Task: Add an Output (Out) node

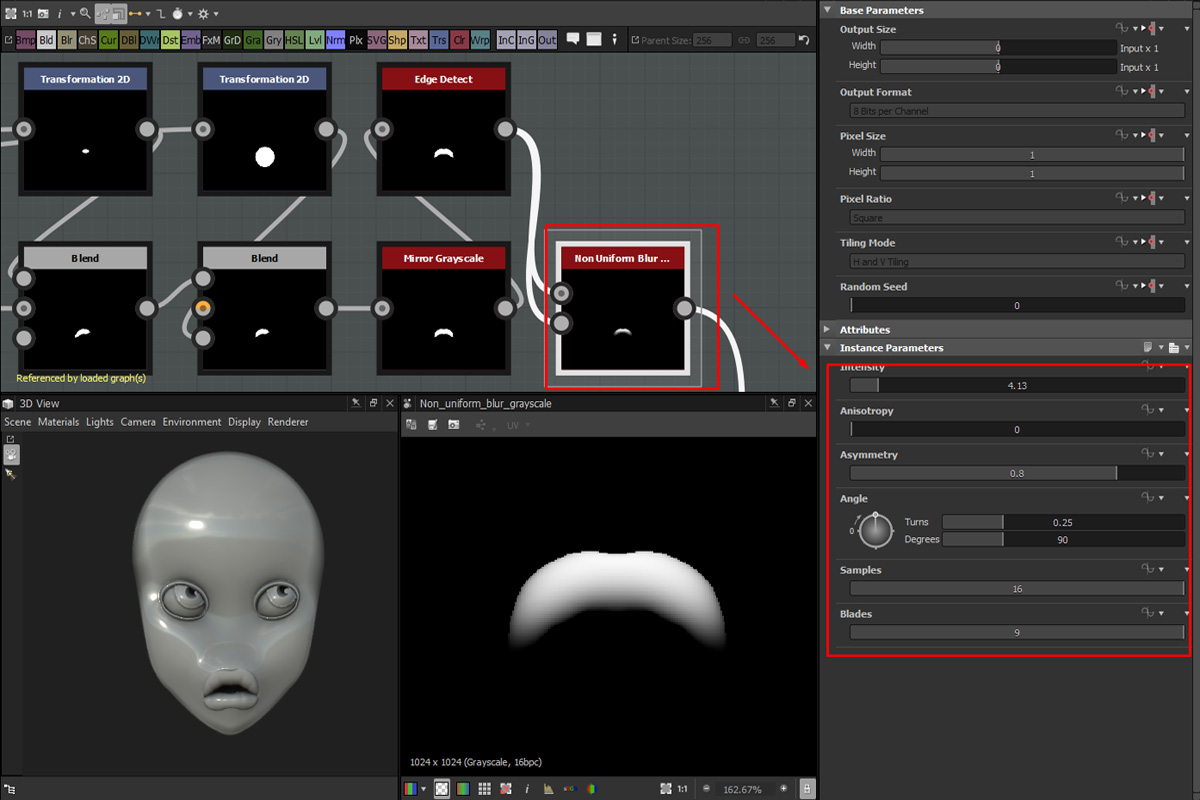Action: coord(547,40)
